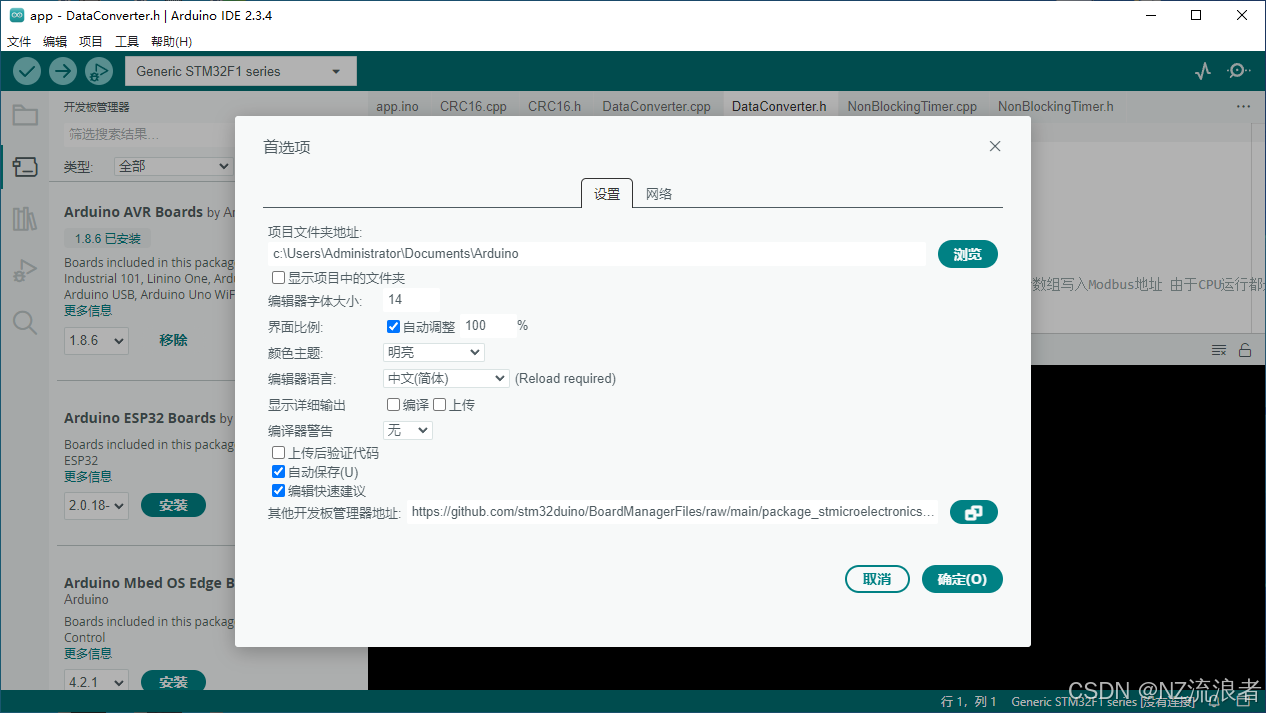The image size is (1266, 713).
Task: Click the 项目文件夹地址 path field
Action: click(597, 254)
